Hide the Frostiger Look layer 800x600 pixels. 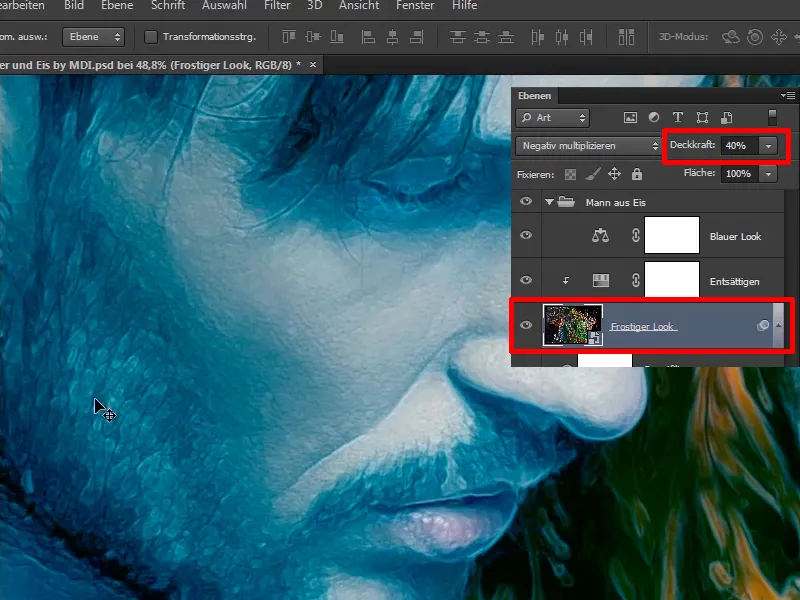pos(526,325)
